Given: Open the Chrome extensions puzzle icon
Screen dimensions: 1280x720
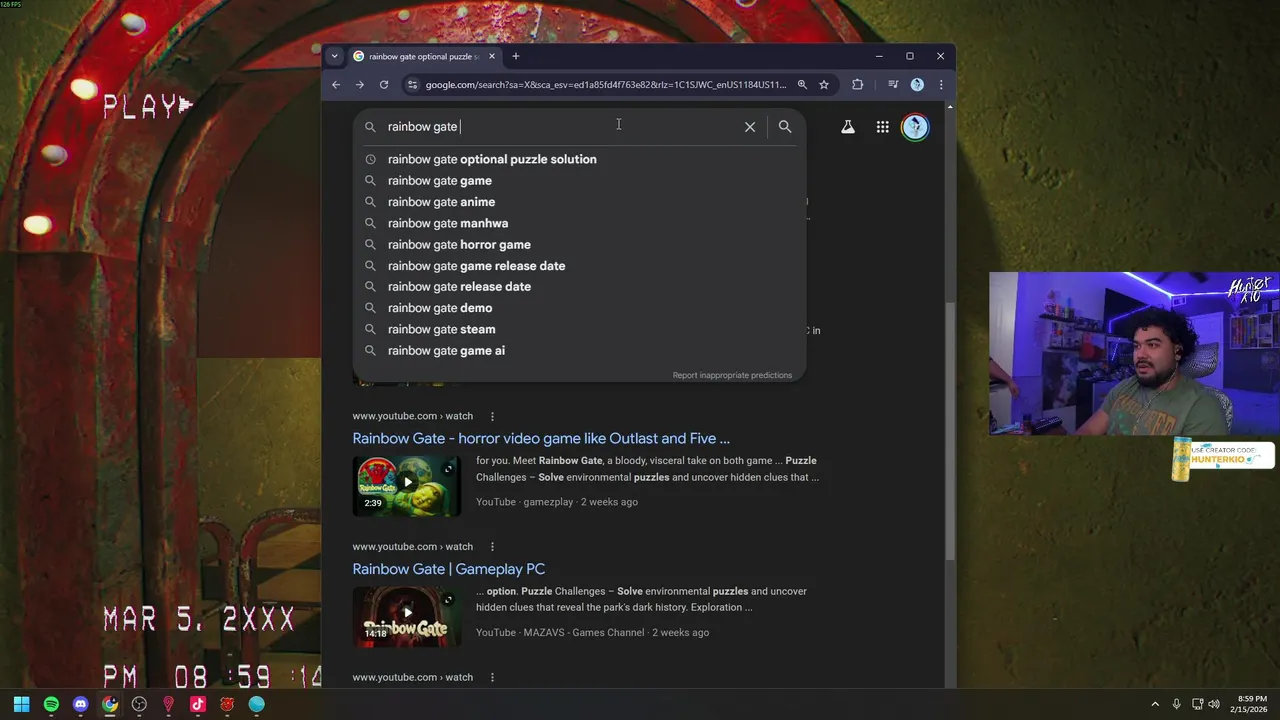Looking at the screenshot, I should (x=857, y=85).
